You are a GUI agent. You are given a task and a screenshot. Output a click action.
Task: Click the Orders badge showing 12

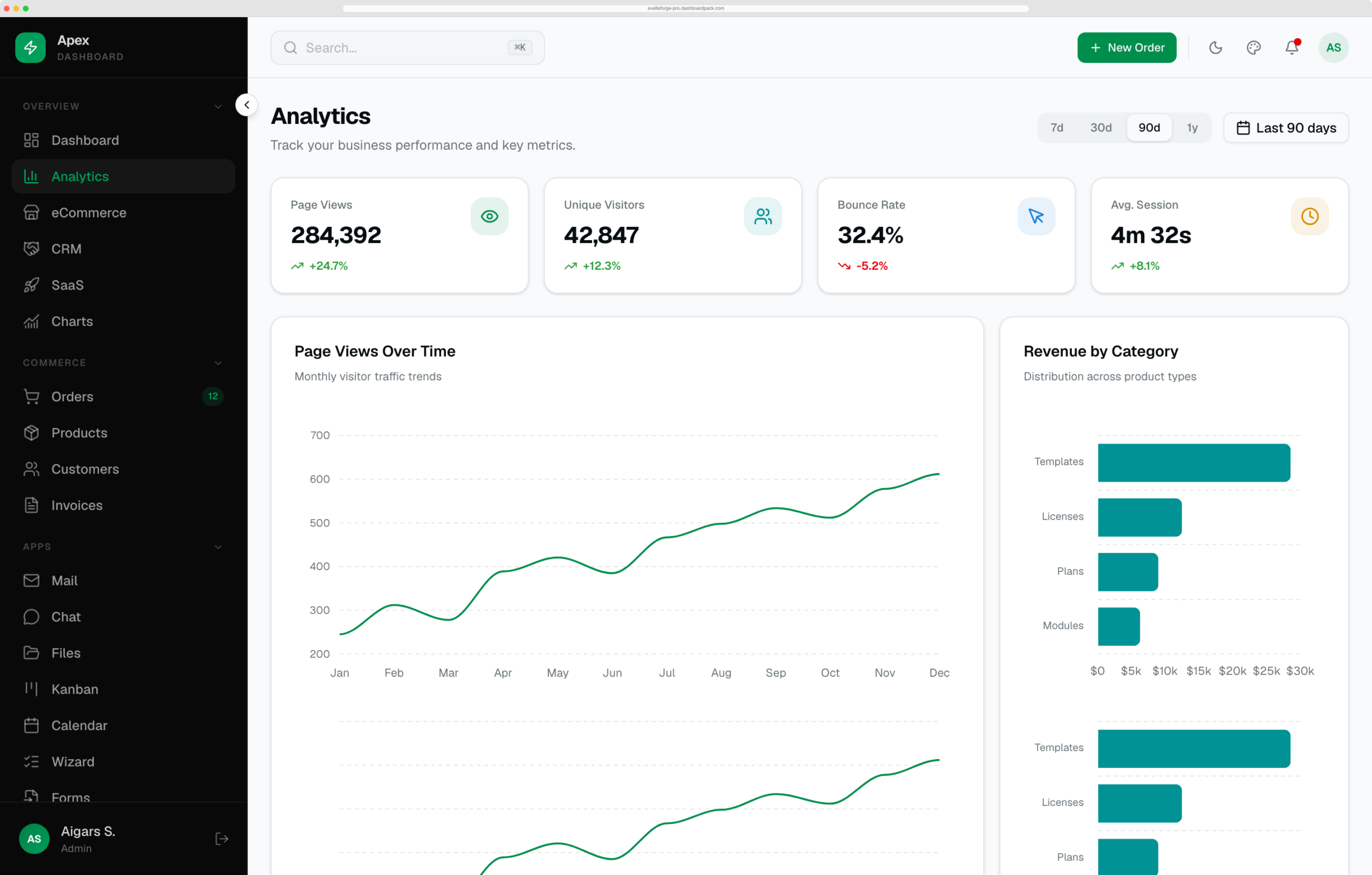pos(213,396)
